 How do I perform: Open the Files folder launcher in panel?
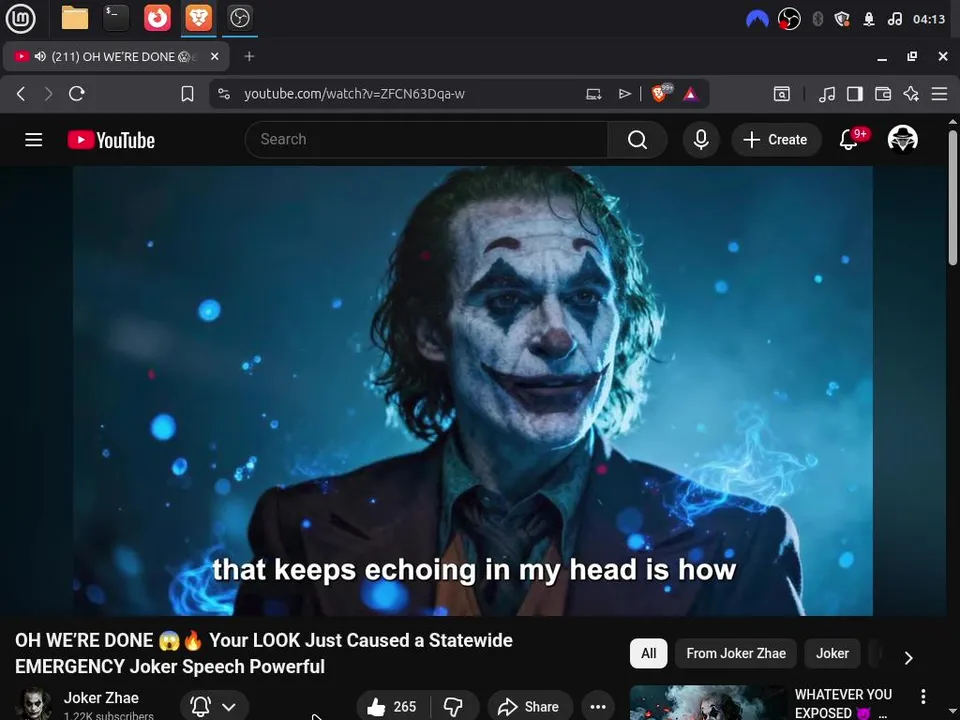75,18
